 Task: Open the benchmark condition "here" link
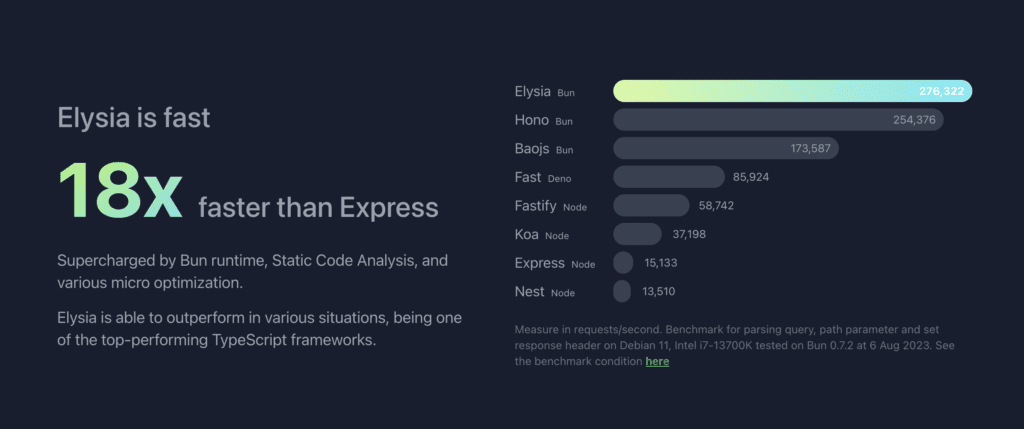click(657, 361)
